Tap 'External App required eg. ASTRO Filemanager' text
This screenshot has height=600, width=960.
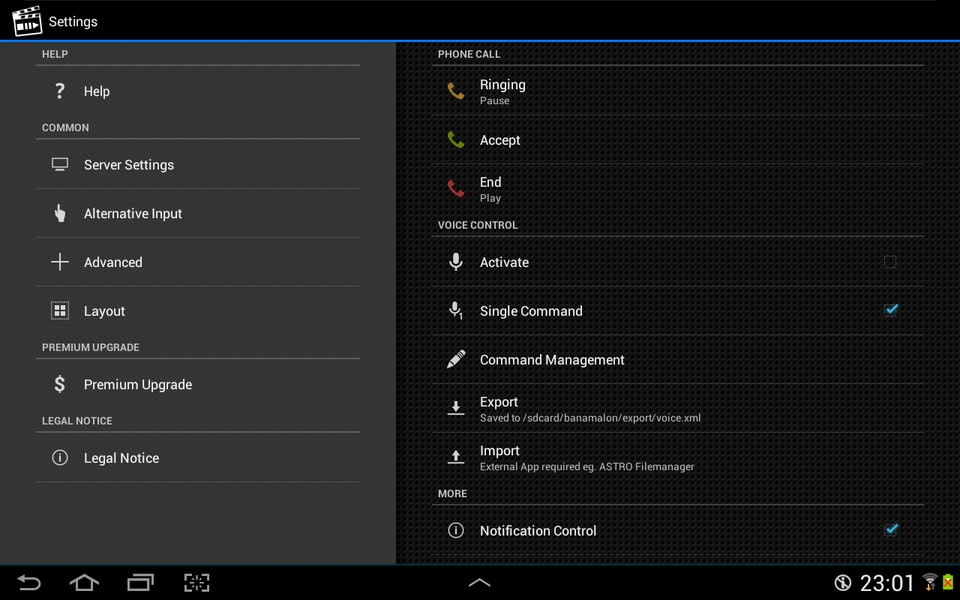point(587,467)
